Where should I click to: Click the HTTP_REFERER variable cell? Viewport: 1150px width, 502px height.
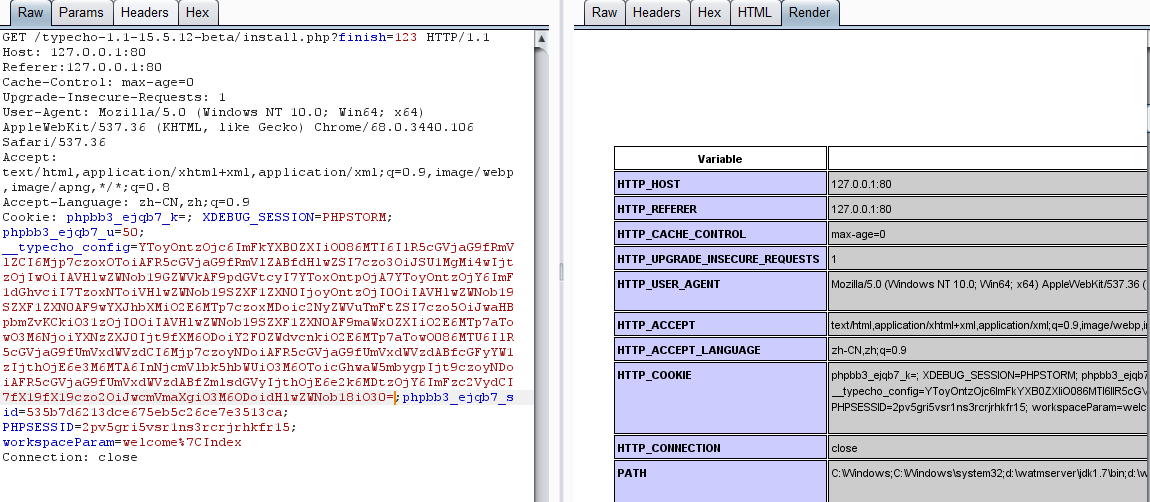(719, 208)
